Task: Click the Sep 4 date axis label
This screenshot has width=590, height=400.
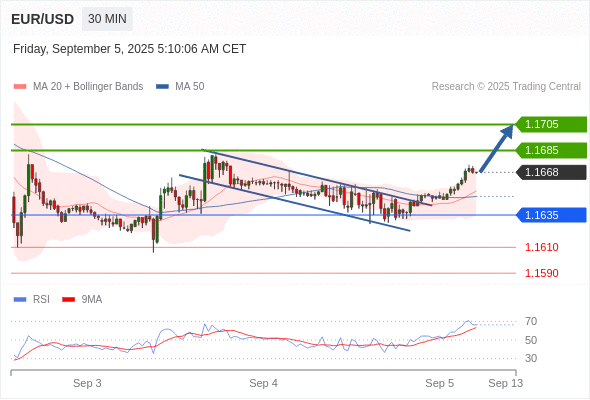Action: click(x=263, y=383)
